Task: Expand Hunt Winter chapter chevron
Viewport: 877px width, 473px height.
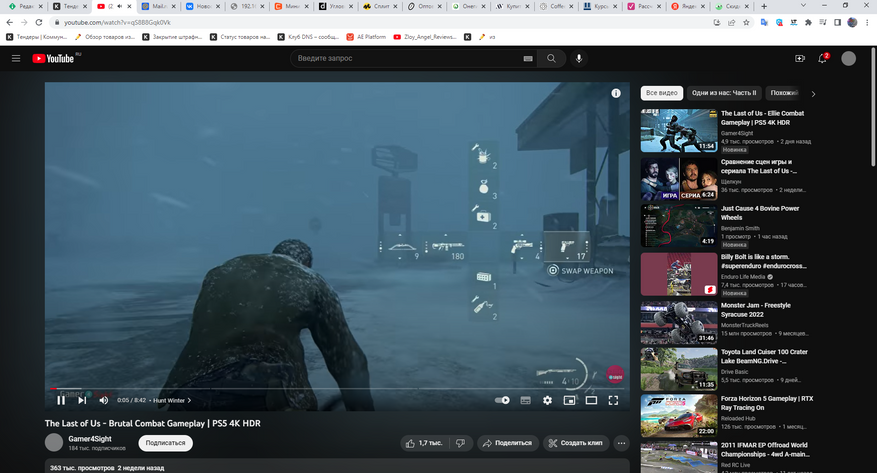Action: (189, 400)
